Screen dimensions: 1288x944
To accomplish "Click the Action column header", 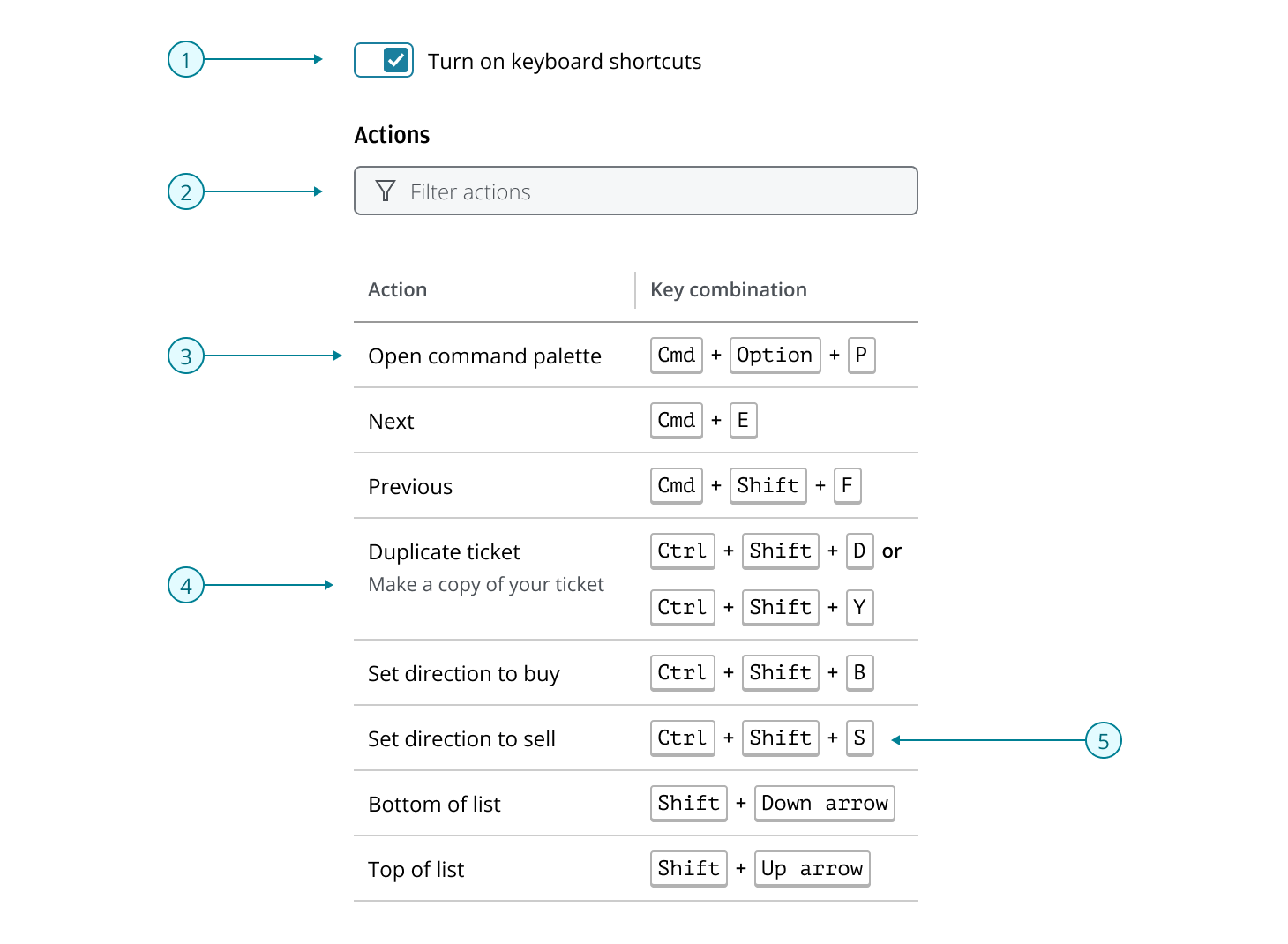I will (x=397, y=289).
